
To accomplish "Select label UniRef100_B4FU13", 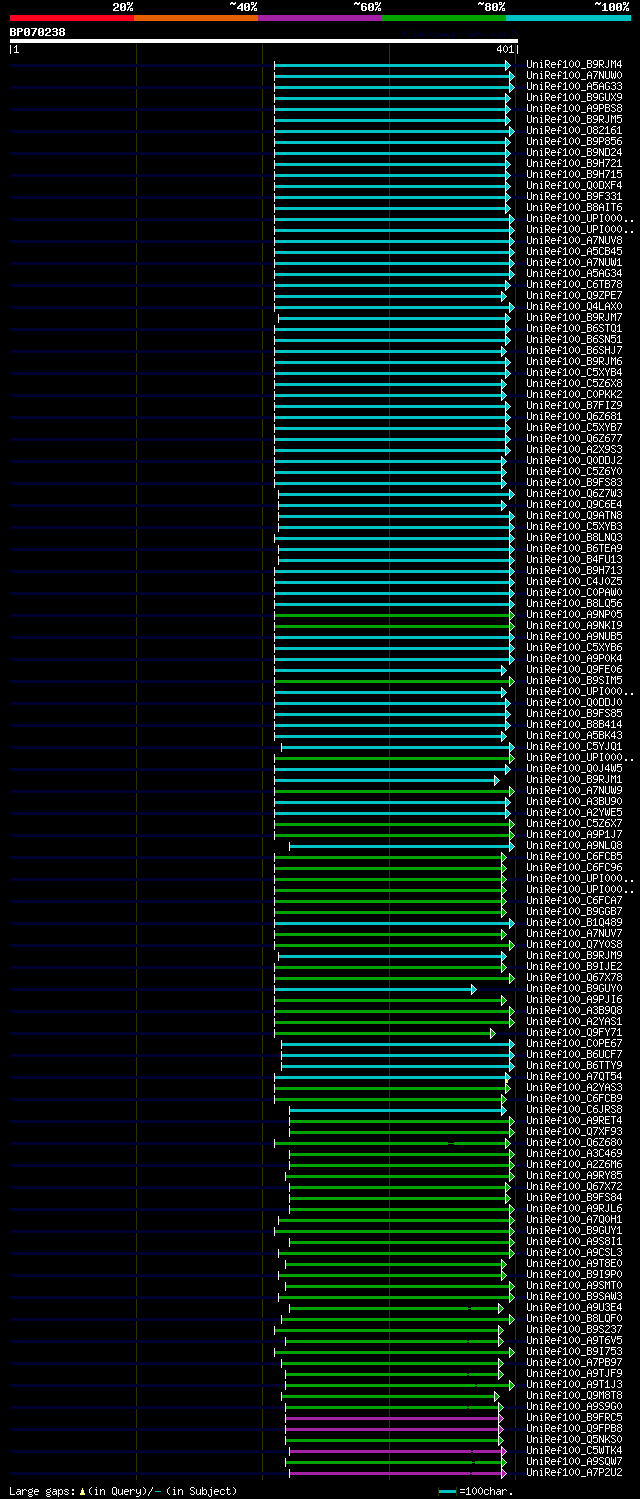I will (575, 560).
